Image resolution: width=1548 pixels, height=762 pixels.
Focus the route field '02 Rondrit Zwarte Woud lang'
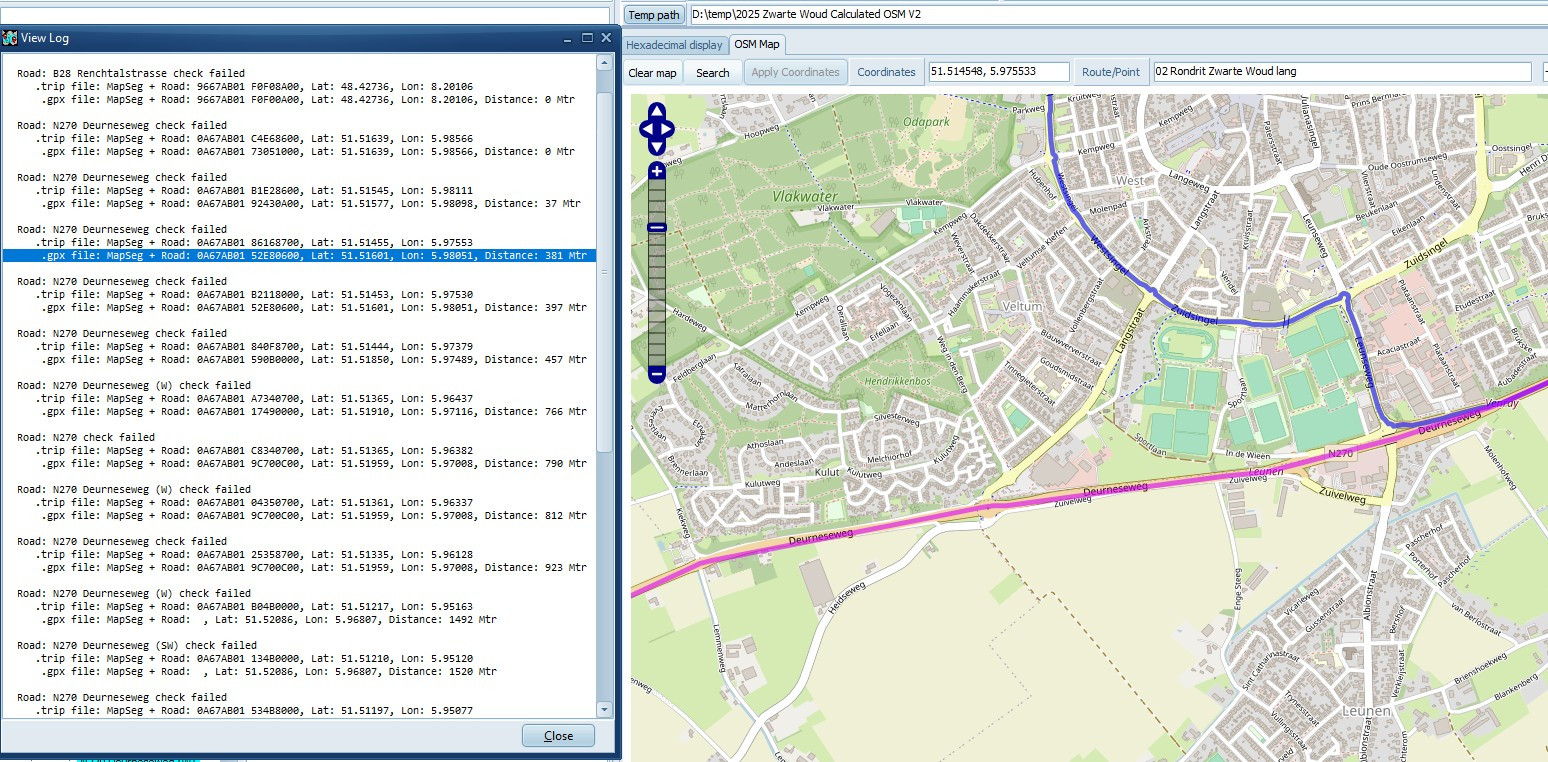[1342, 72]
